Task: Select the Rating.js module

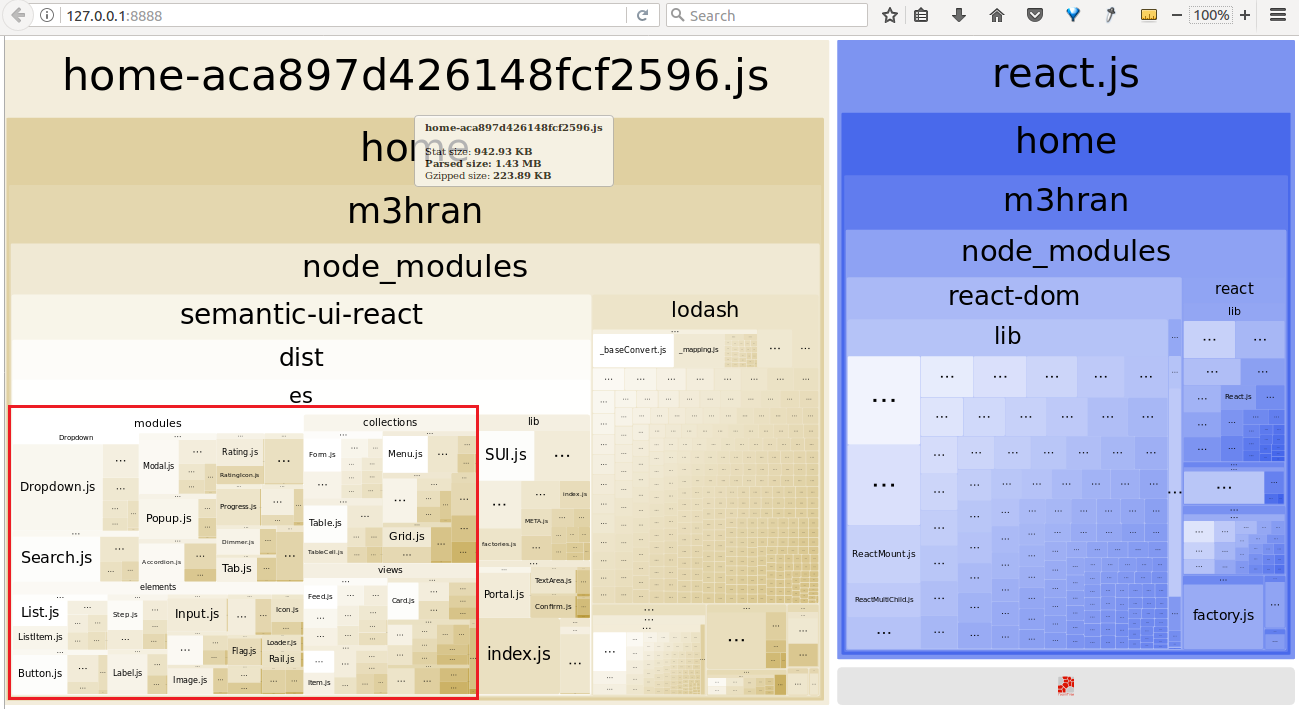Action: 240,452
